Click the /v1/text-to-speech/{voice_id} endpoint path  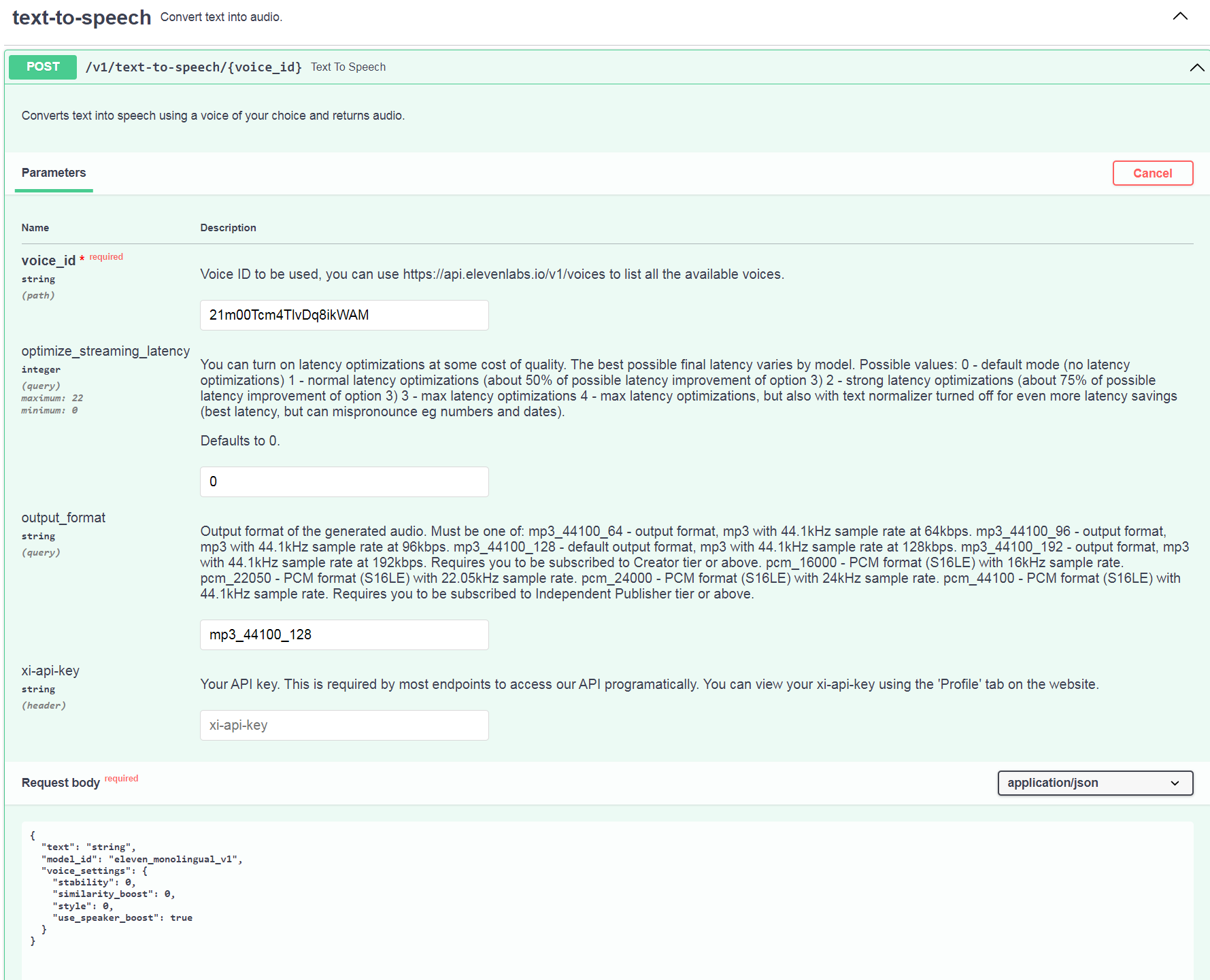(193, 67)
